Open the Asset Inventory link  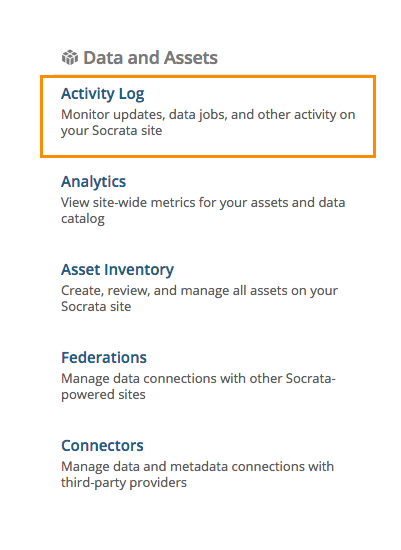point(117,270)
